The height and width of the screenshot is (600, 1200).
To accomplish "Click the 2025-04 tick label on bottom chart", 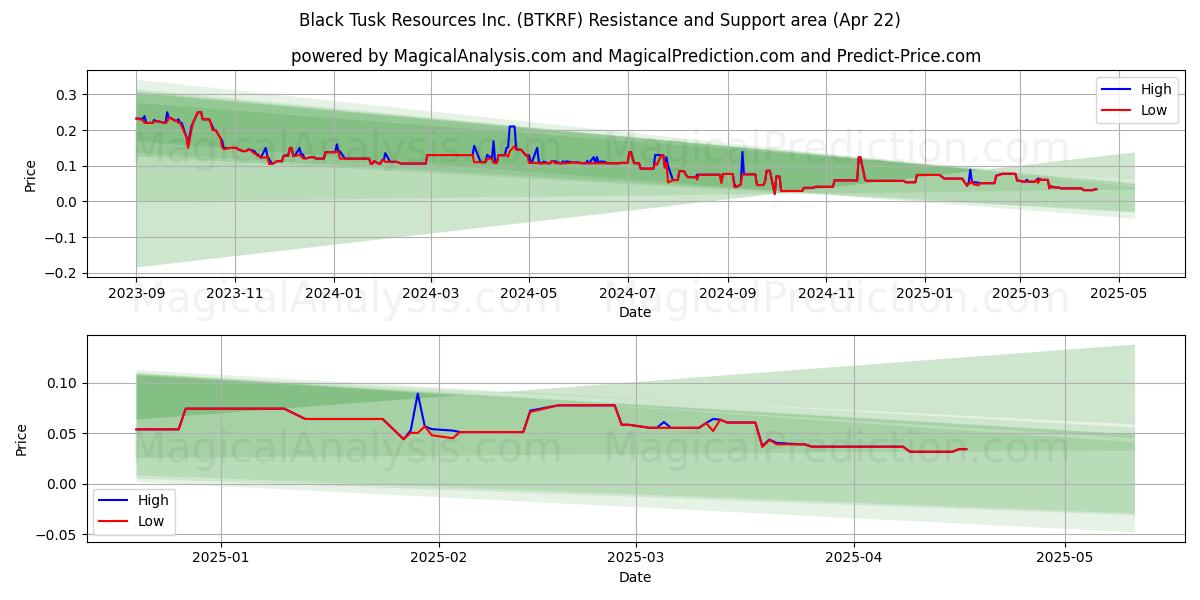I will [854, 559].
